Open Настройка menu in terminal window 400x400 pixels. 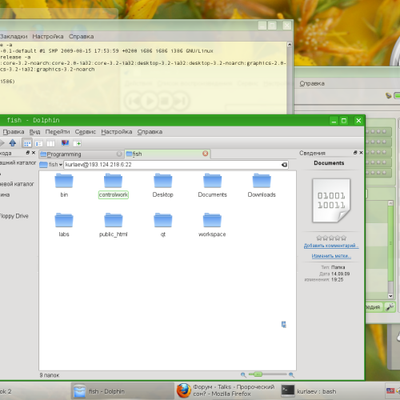48,36
